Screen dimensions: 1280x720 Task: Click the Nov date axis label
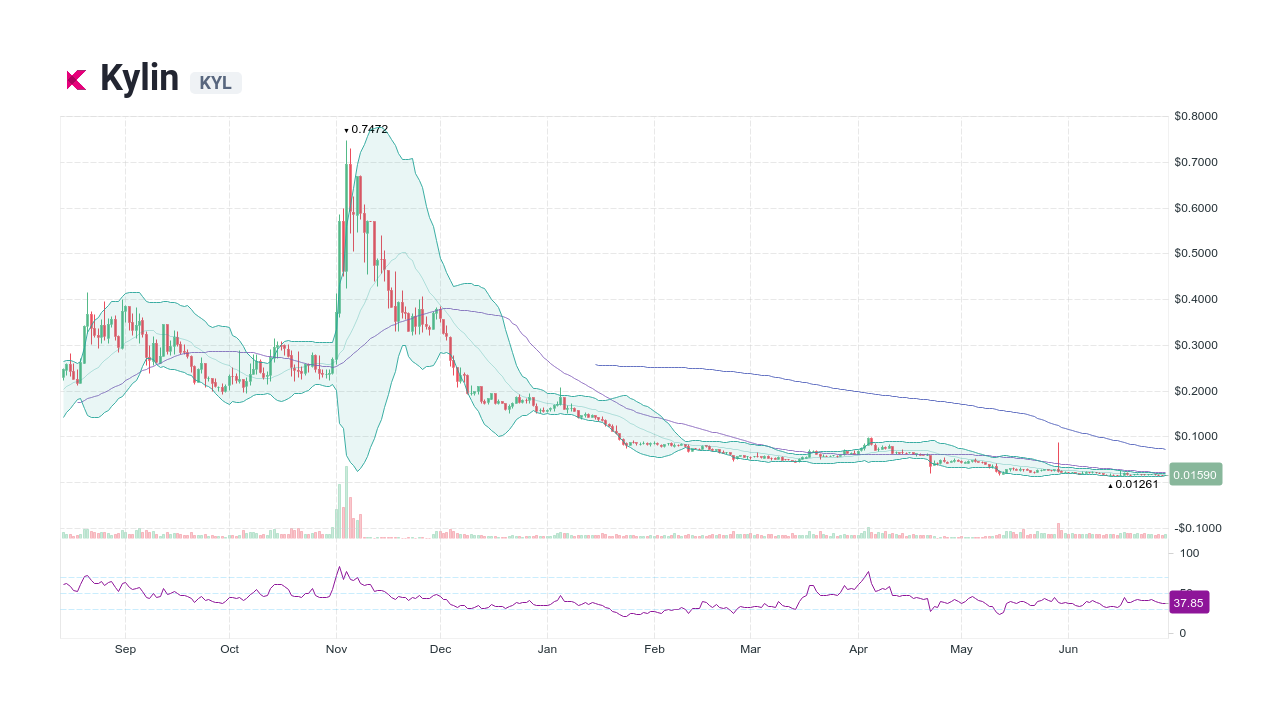pos(336,649)
